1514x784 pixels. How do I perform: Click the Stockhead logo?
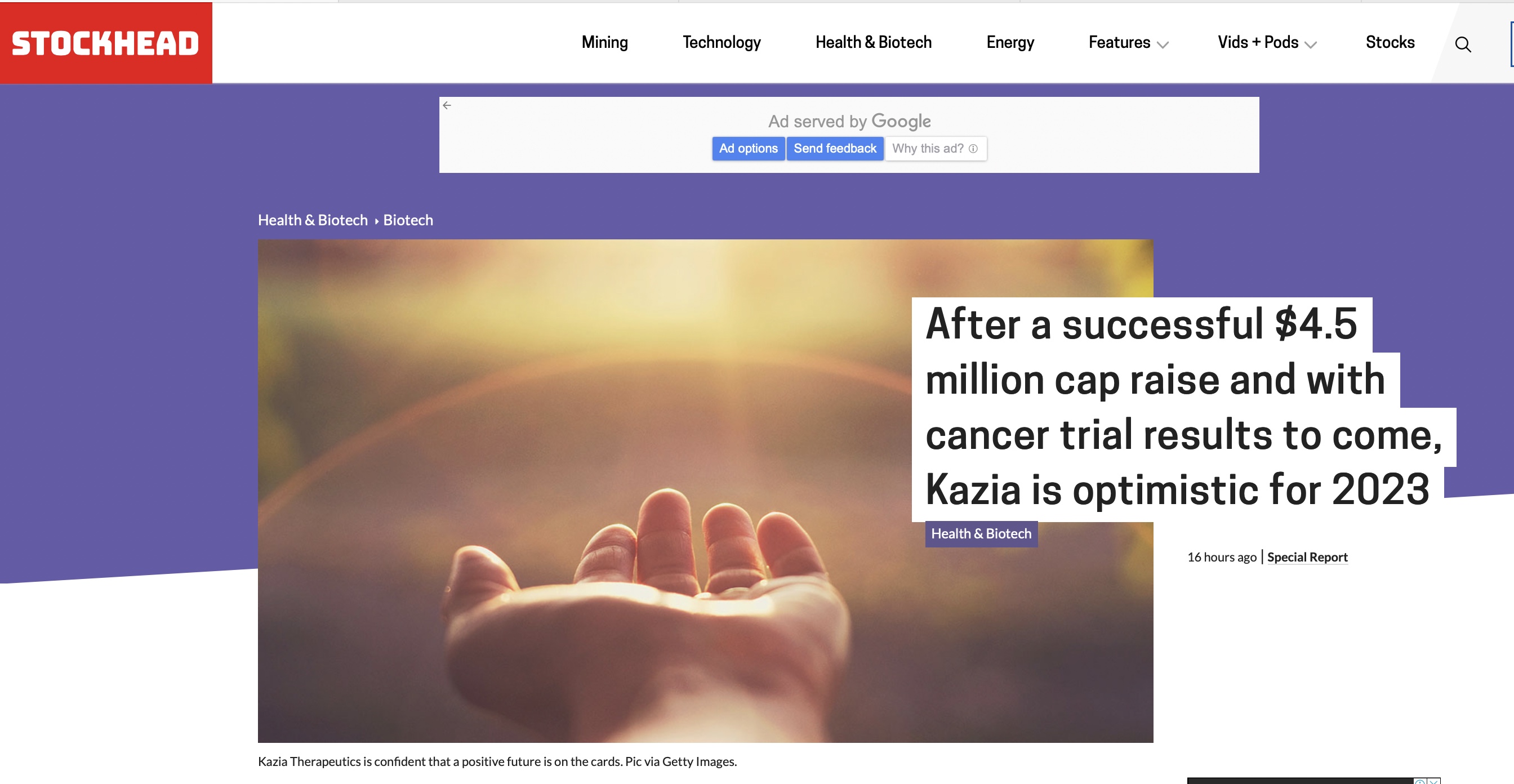[x=106, y=43]
